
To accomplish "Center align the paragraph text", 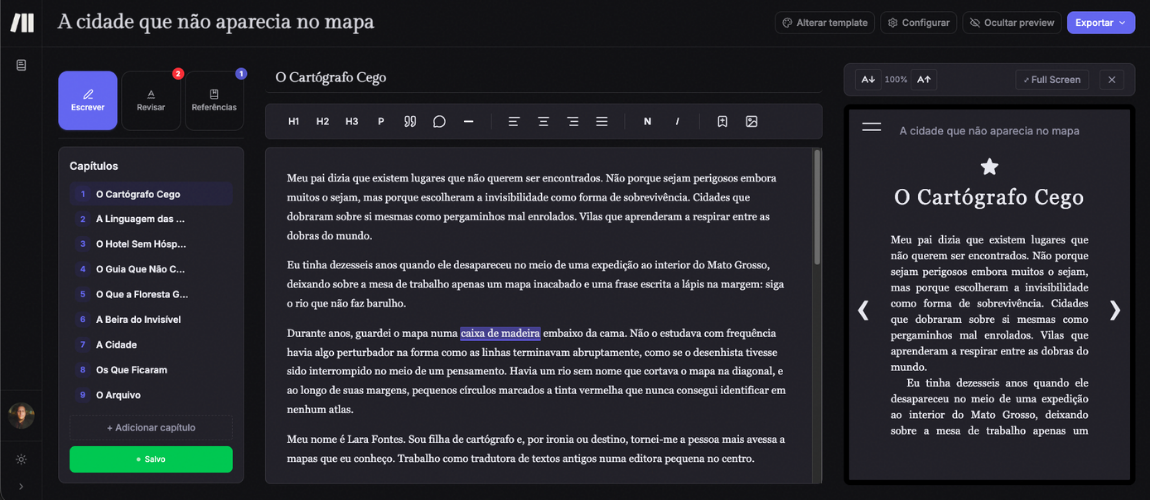I will pos(543,122).
